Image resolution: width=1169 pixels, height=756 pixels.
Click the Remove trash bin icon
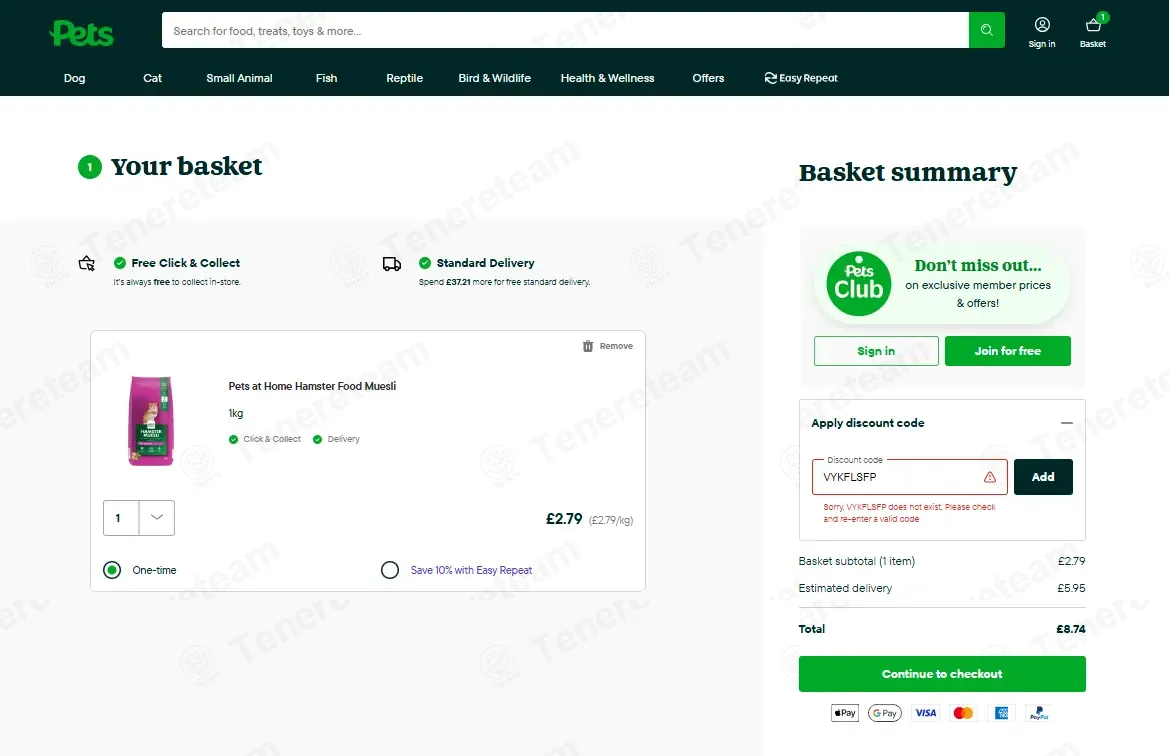pyautogui.click(x=587, y=346)
